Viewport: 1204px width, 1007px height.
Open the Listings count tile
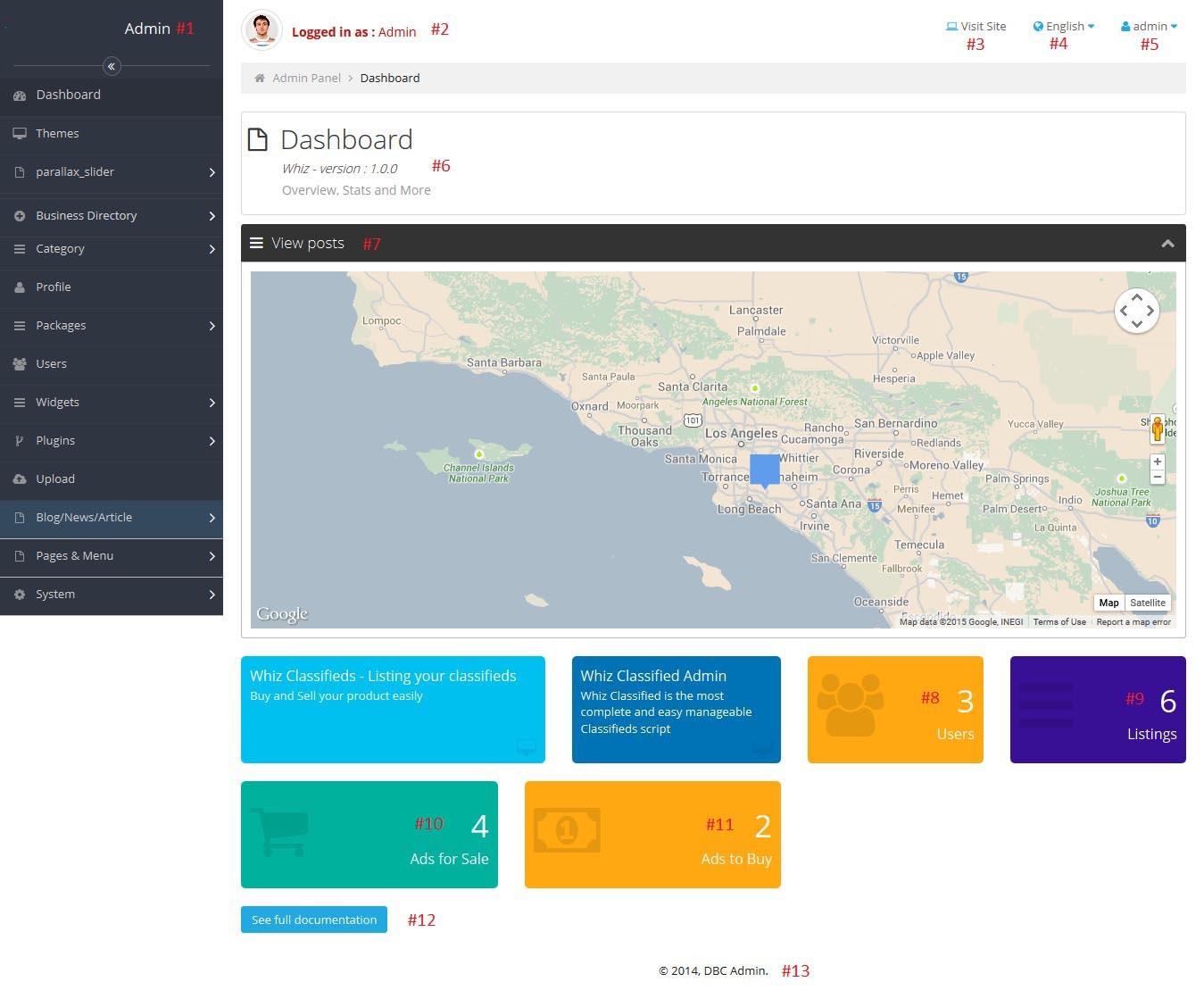pyautogui.click(x=1098, y=710)
